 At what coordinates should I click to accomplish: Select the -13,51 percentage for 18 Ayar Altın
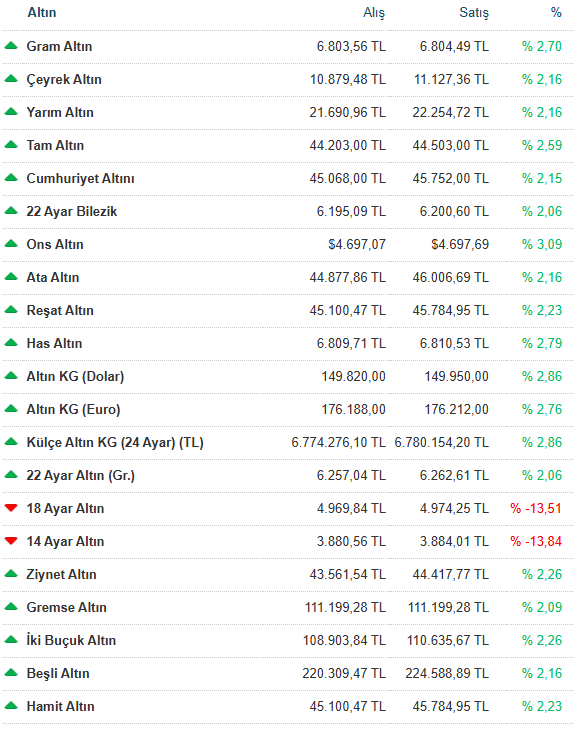point(536,508)
